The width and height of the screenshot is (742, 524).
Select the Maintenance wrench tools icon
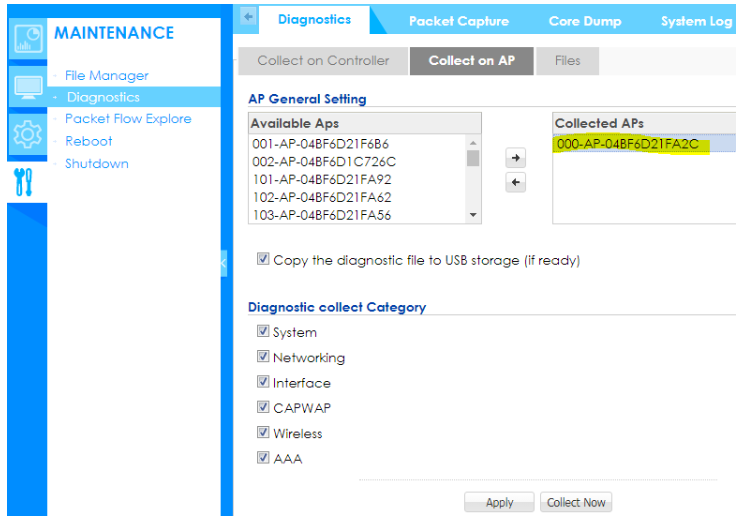click(x=24, y=181)
